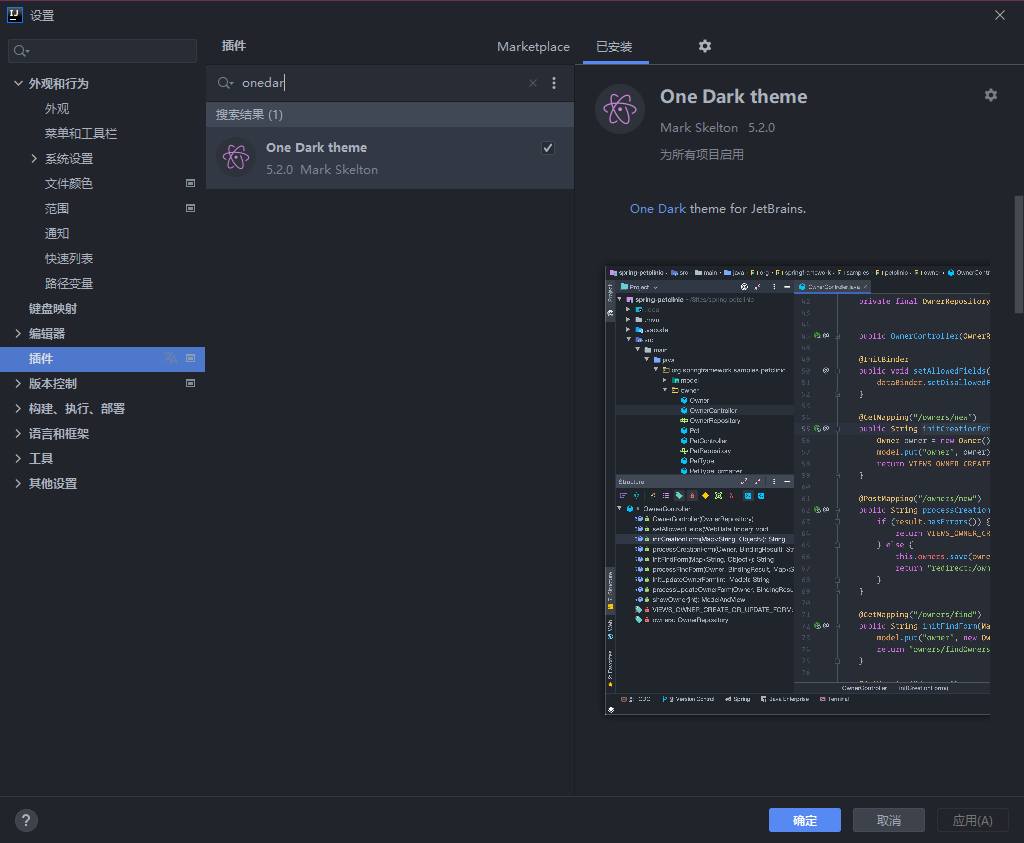
Task: Click the settings search input field
Action: click(x=103, y=51)
